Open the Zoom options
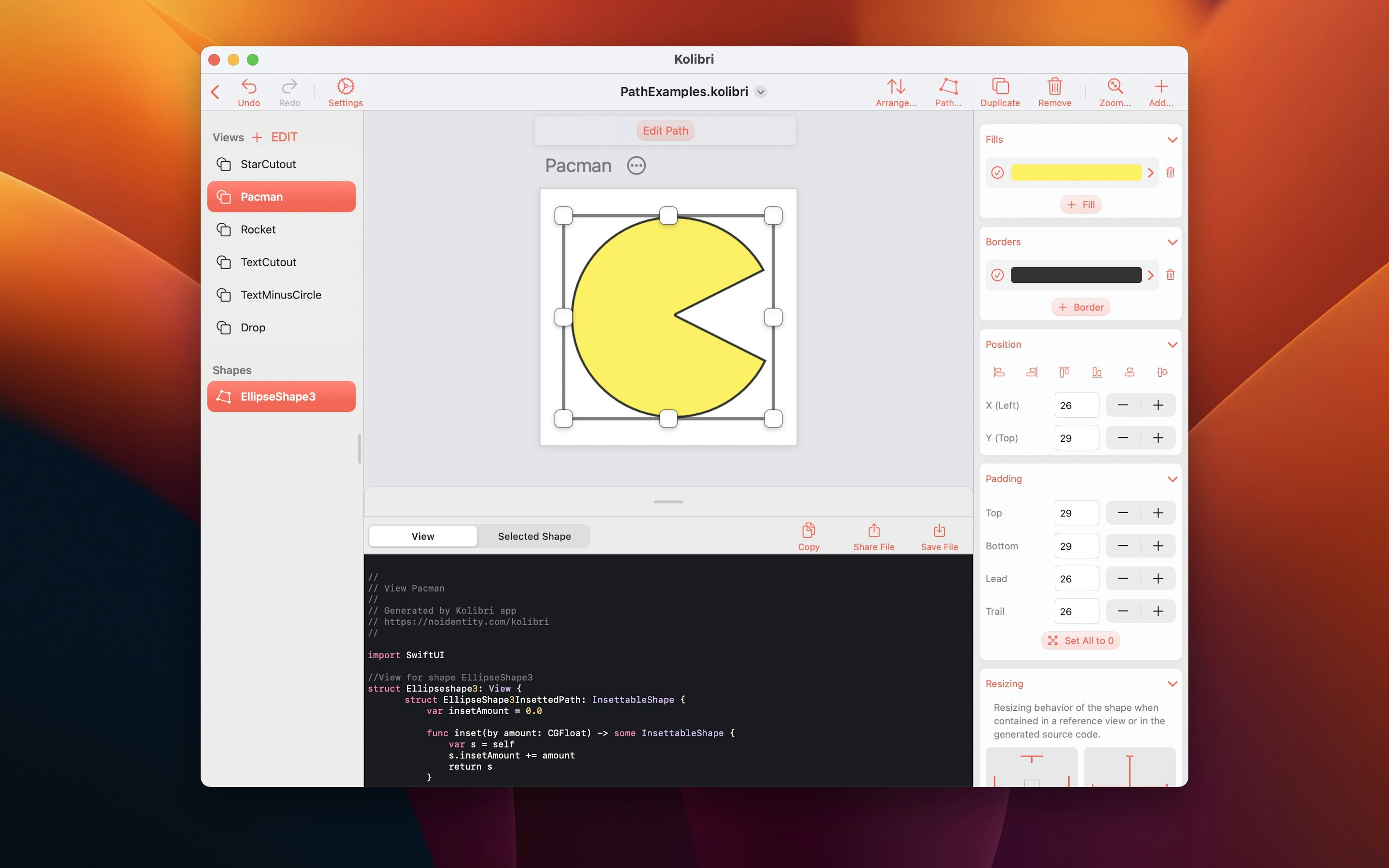Screen dimensions: 1389x868 click(1115, 93)
